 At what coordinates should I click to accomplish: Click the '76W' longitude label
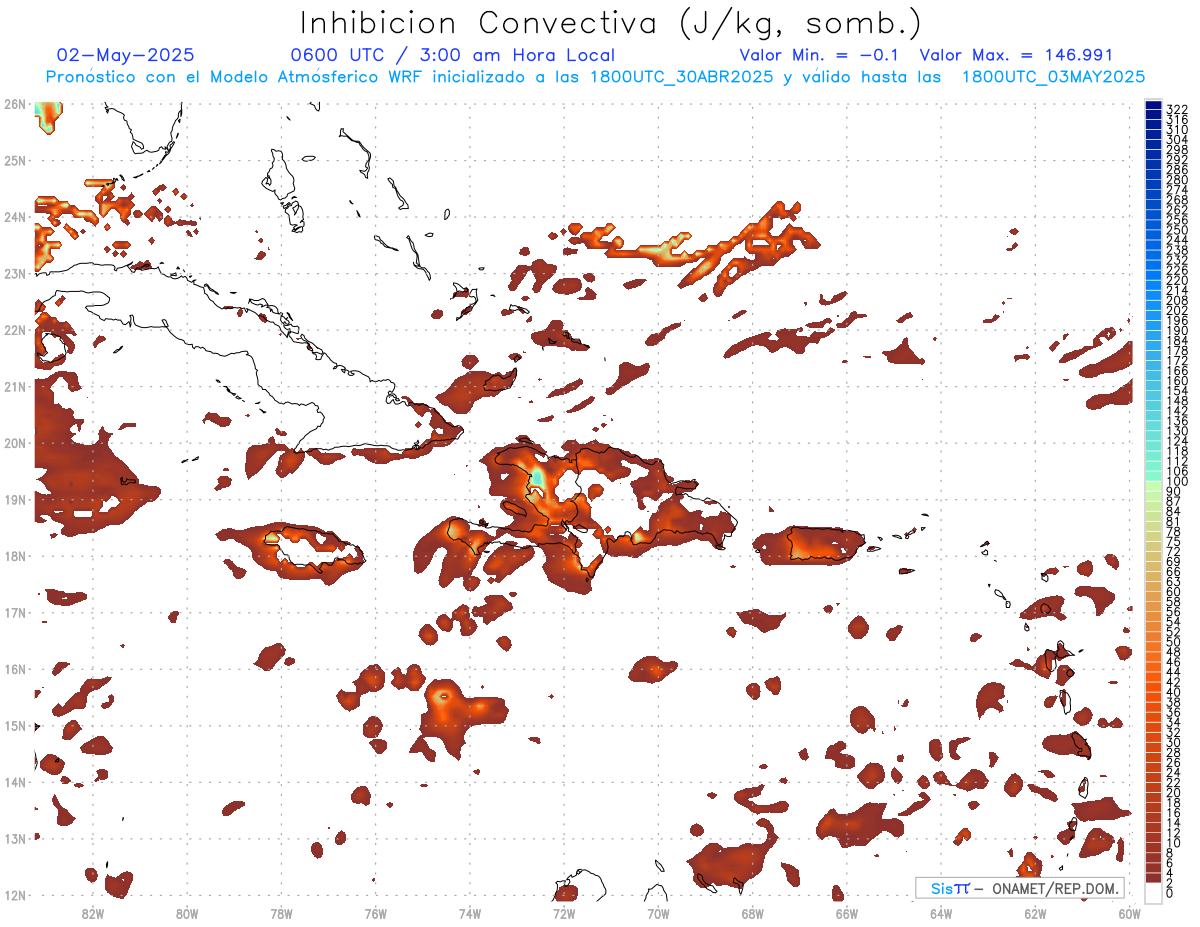tap(375, 912)
